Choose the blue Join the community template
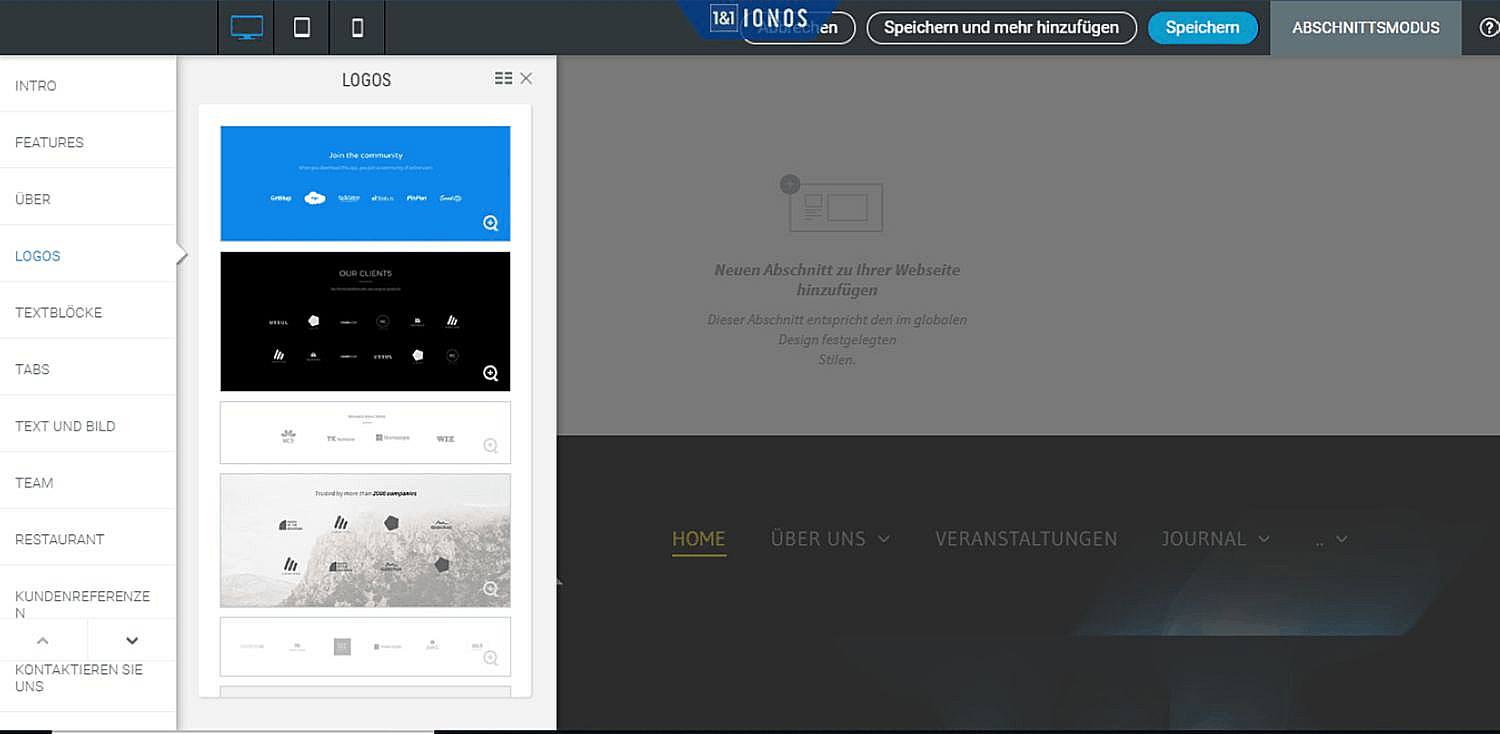Screen dimensions: 1500x734 (365, 183)
